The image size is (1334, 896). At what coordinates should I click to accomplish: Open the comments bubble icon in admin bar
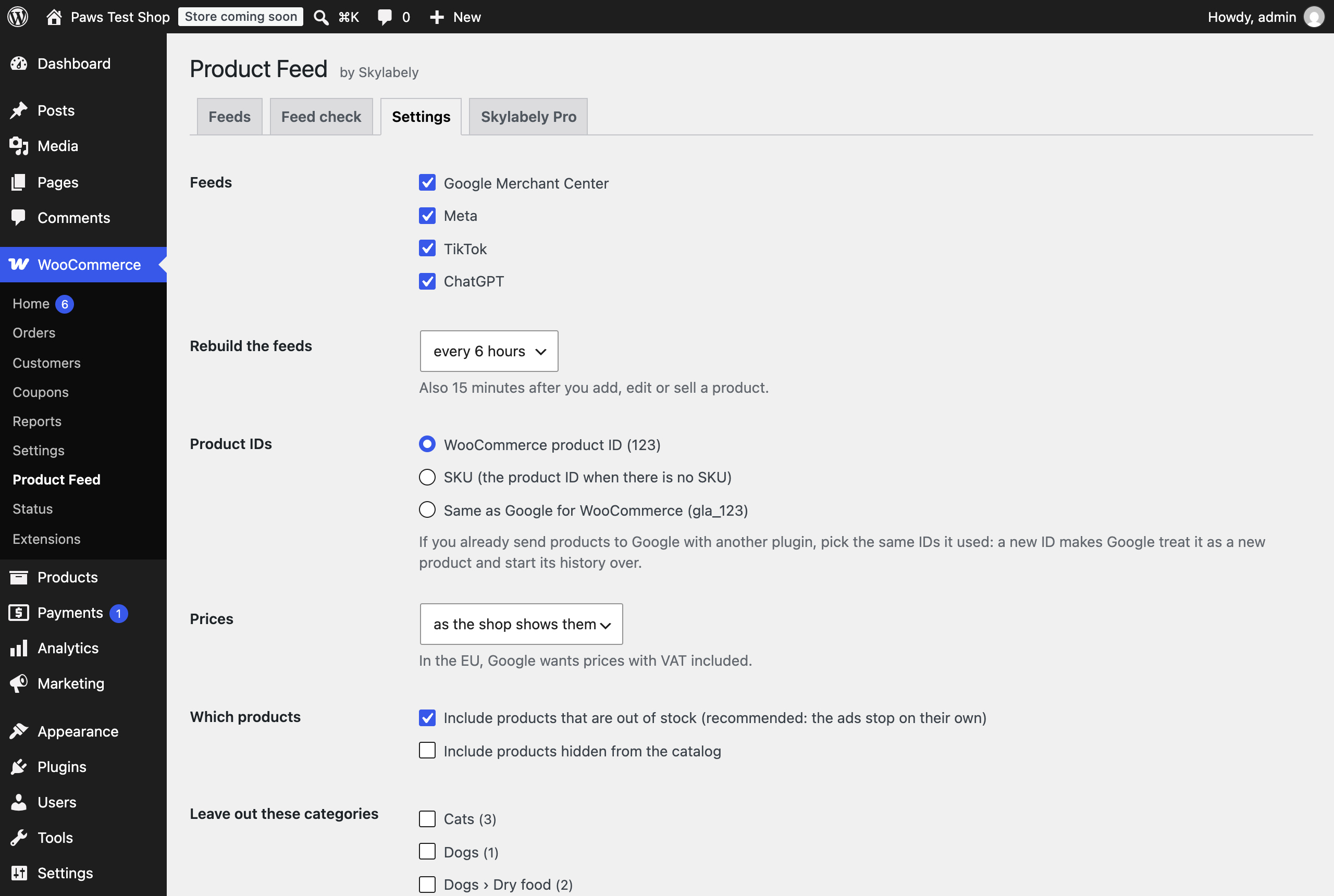pos(385,17)
